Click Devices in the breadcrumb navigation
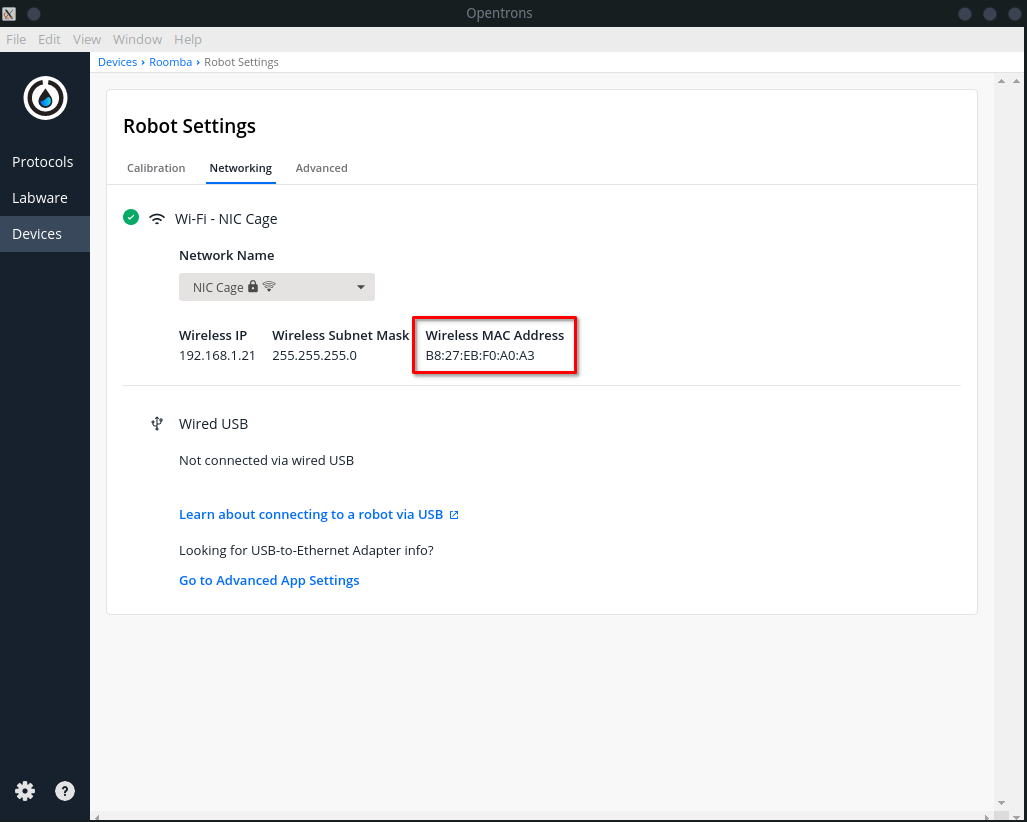 117,62
